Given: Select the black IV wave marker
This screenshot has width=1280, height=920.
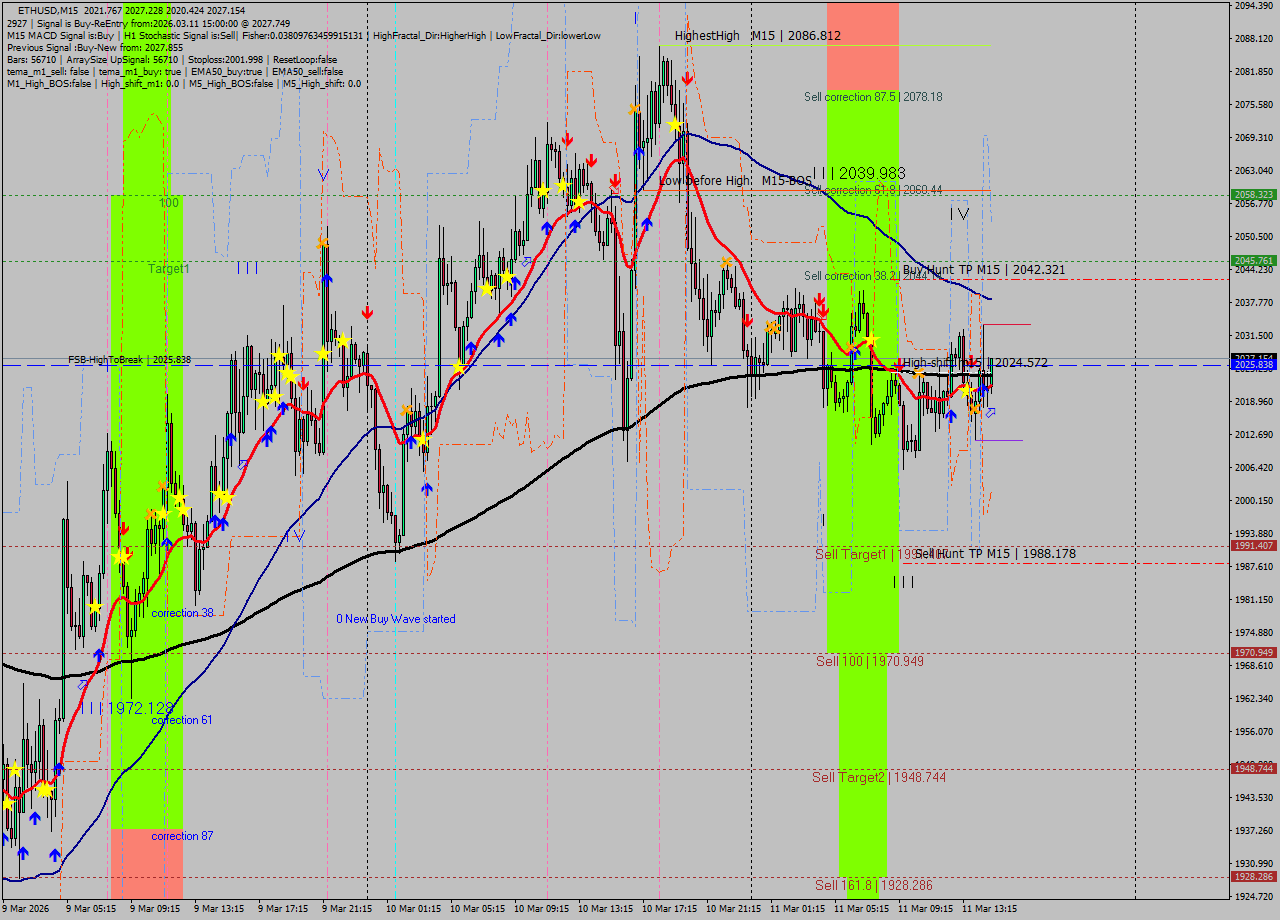Looking at the screenshot, I should tap(959, 213).
